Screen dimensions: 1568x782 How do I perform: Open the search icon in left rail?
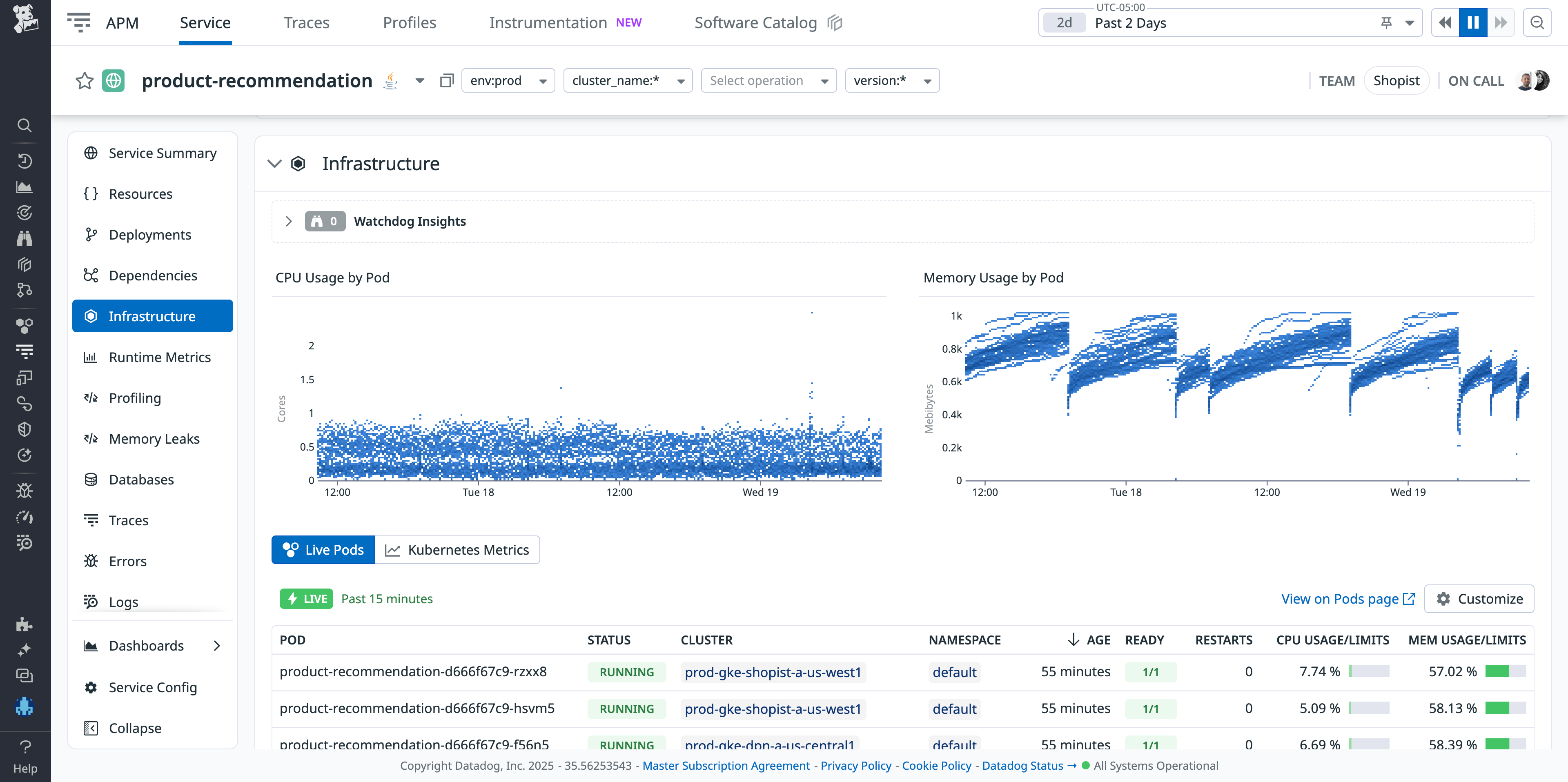click(24, 125)
